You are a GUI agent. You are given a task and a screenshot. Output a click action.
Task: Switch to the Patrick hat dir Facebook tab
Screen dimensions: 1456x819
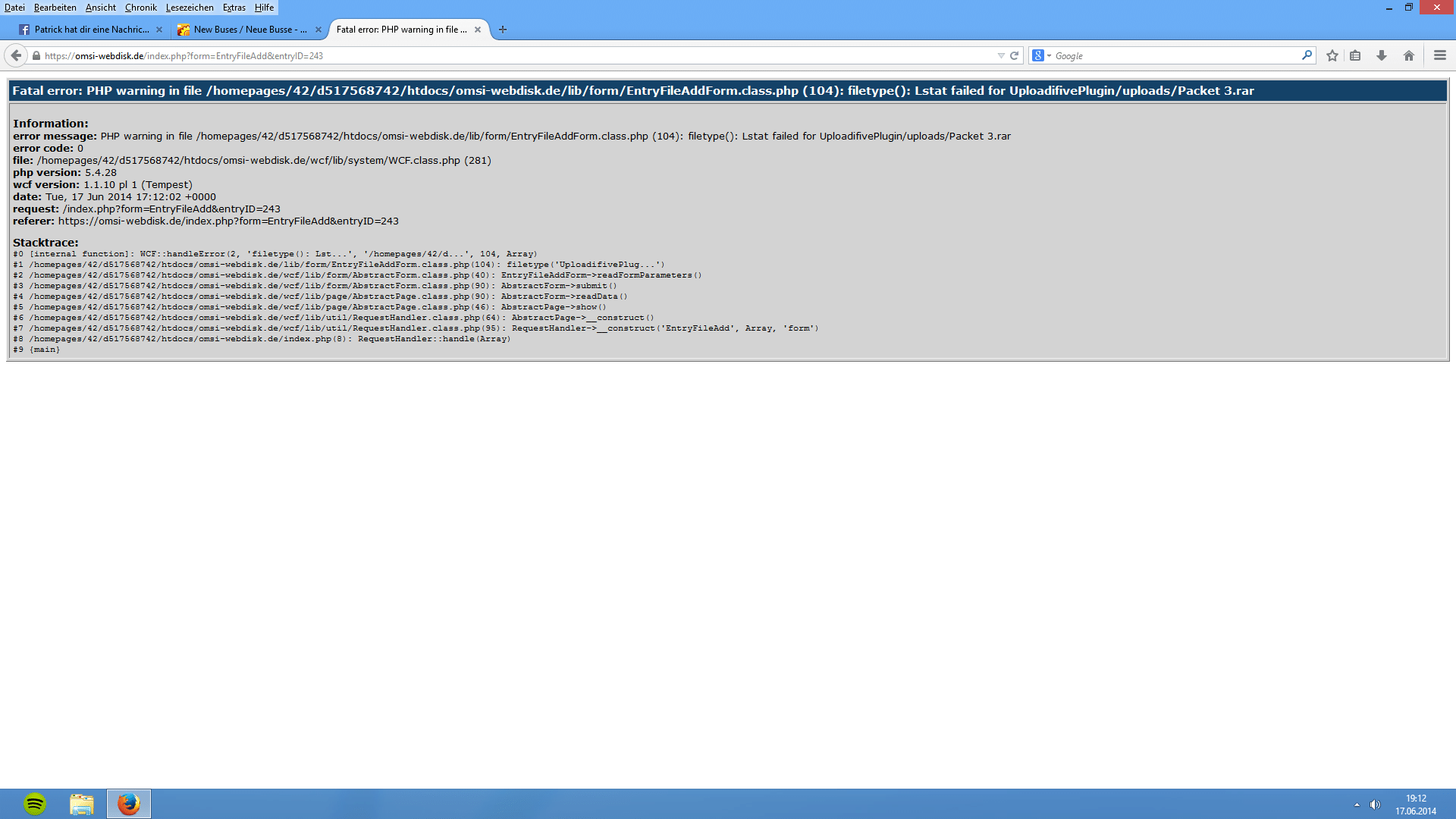91,30
